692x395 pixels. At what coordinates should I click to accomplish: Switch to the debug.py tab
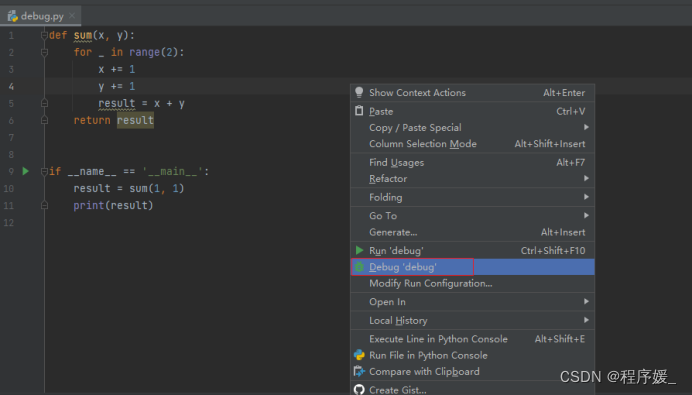coord(42,16)
